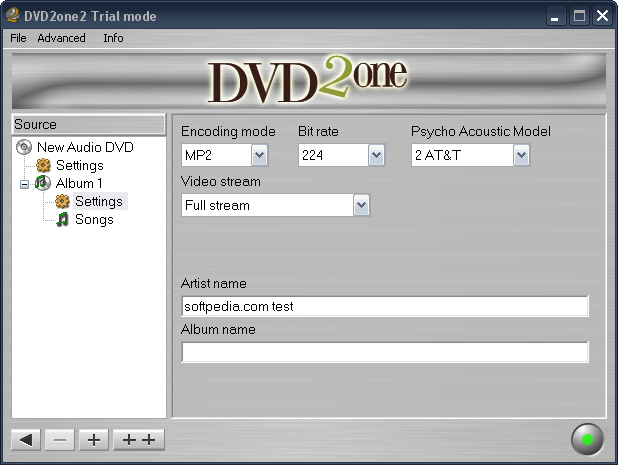Minimize the DVD2one window
Viewport: 618px width, 465px height.
pyautogui.click(x=555, y=16)
